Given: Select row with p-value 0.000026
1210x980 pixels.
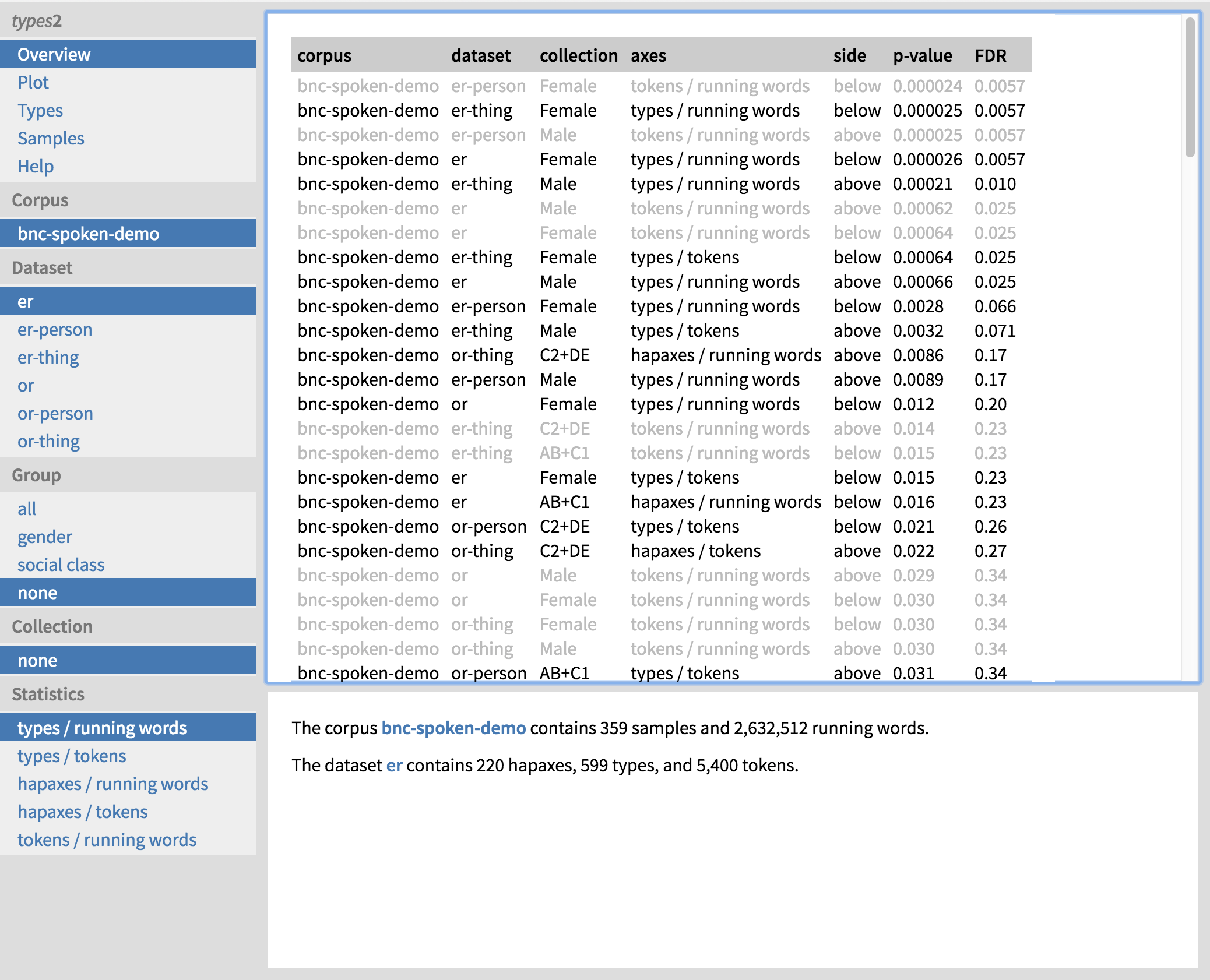Looking at the screenshot, I should coord(661,159).
